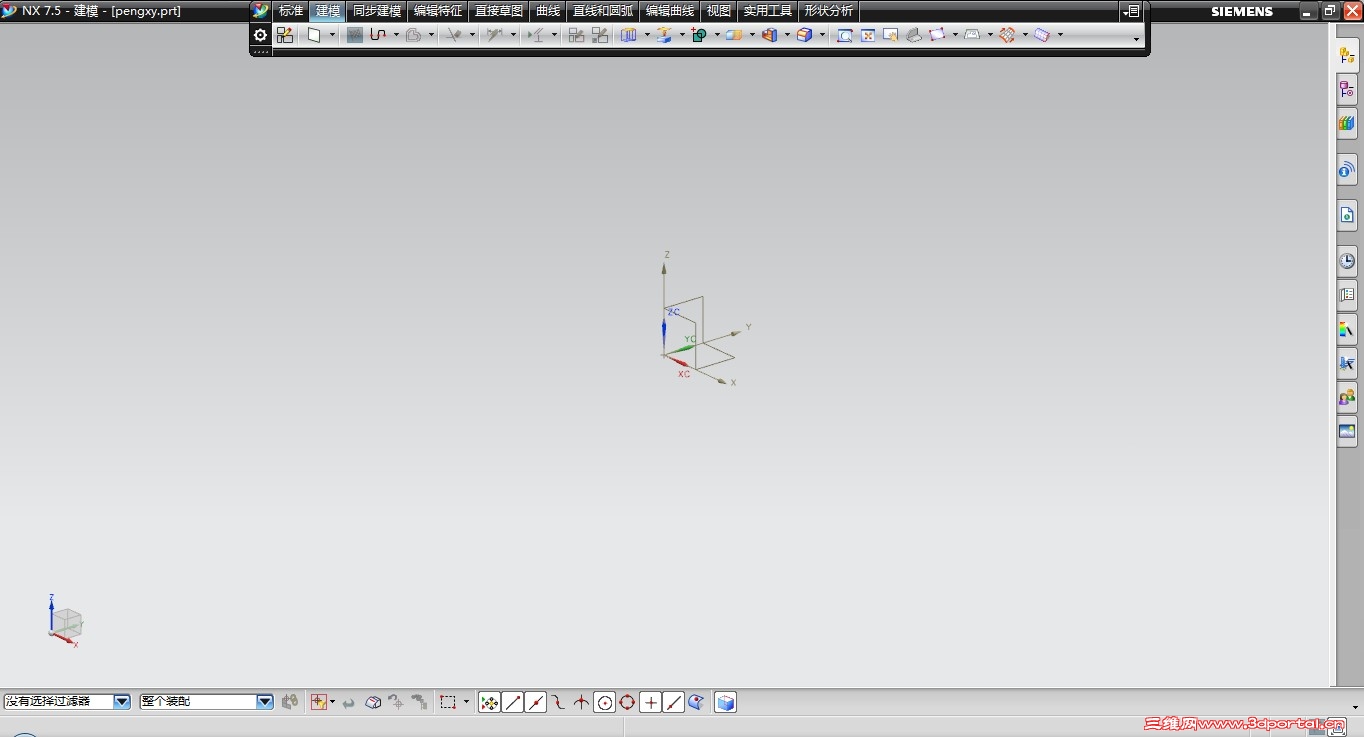Expand dropdown arrow next to white sheet icon
This screenshot has height=737, width=1364.
[332, 35]
